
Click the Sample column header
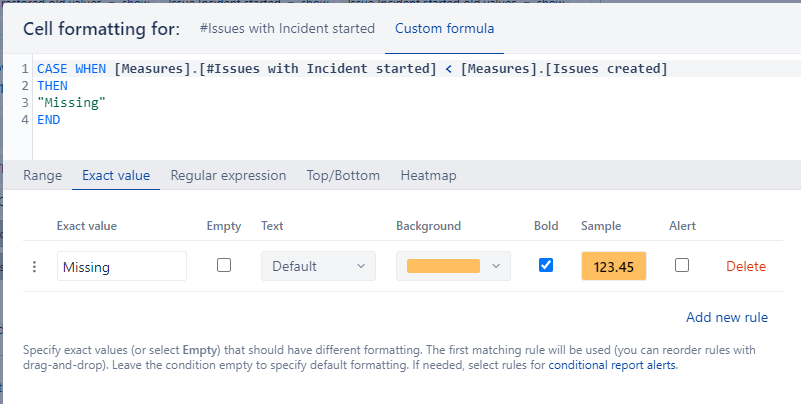[601, 226]
